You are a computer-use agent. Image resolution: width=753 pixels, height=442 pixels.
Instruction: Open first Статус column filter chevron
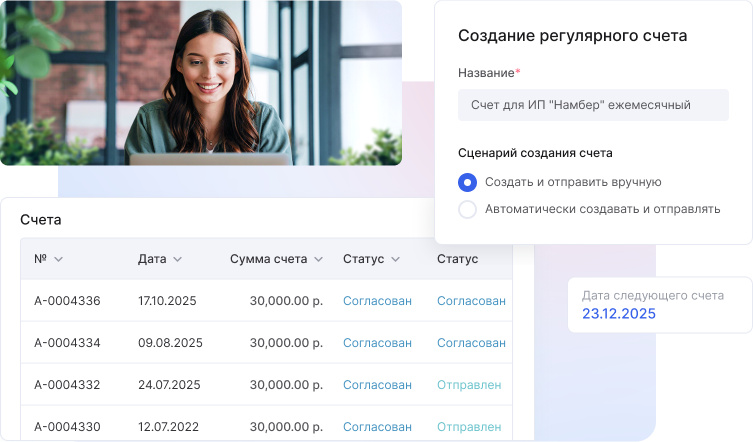[395, 260]
